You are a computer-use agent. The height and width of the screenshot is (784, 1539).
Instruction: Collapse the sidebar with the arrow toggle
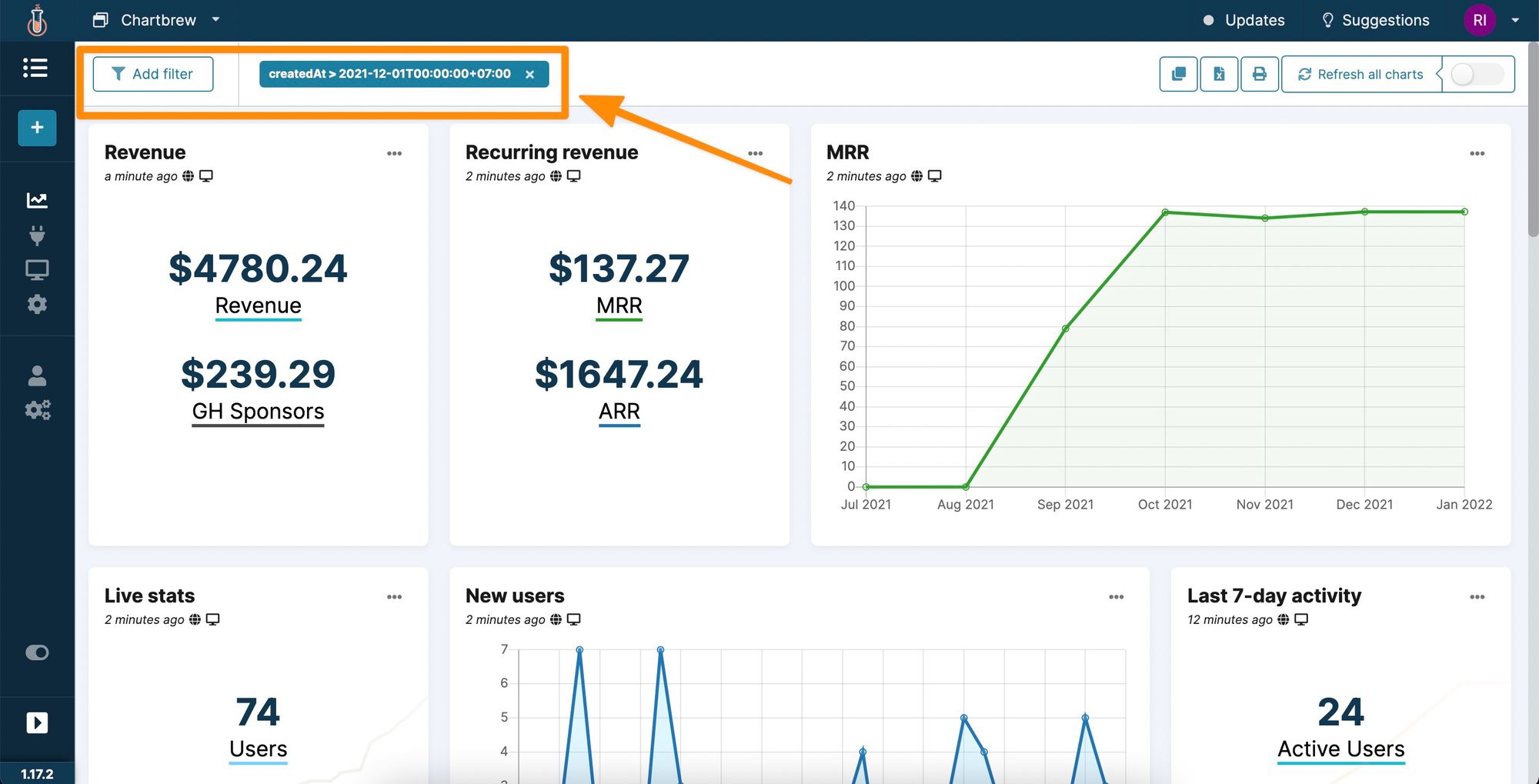pyautogui.click(x=35, y=722)
